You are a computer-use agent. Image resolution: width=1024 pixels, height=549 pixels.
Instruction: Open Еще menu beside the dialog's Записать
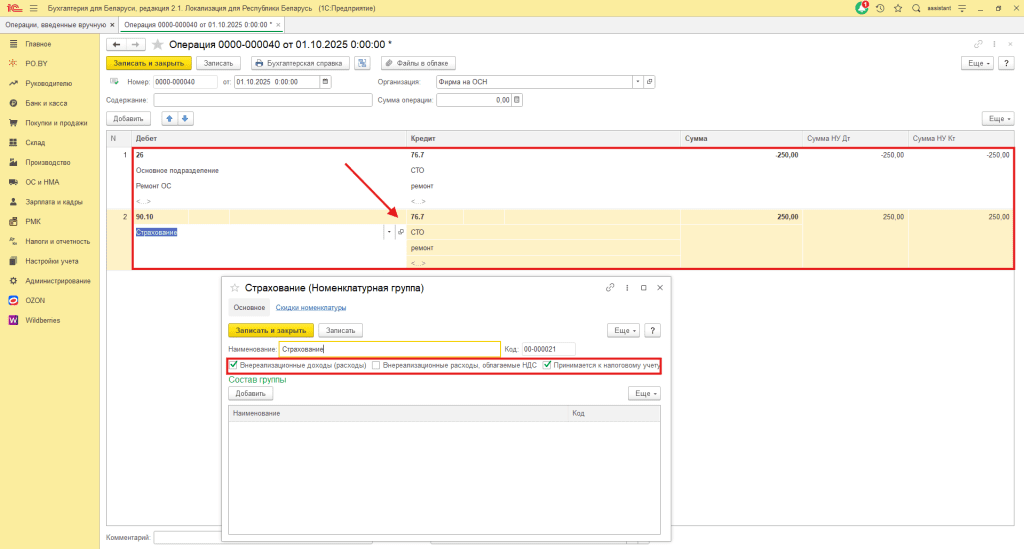pos(624,330)
